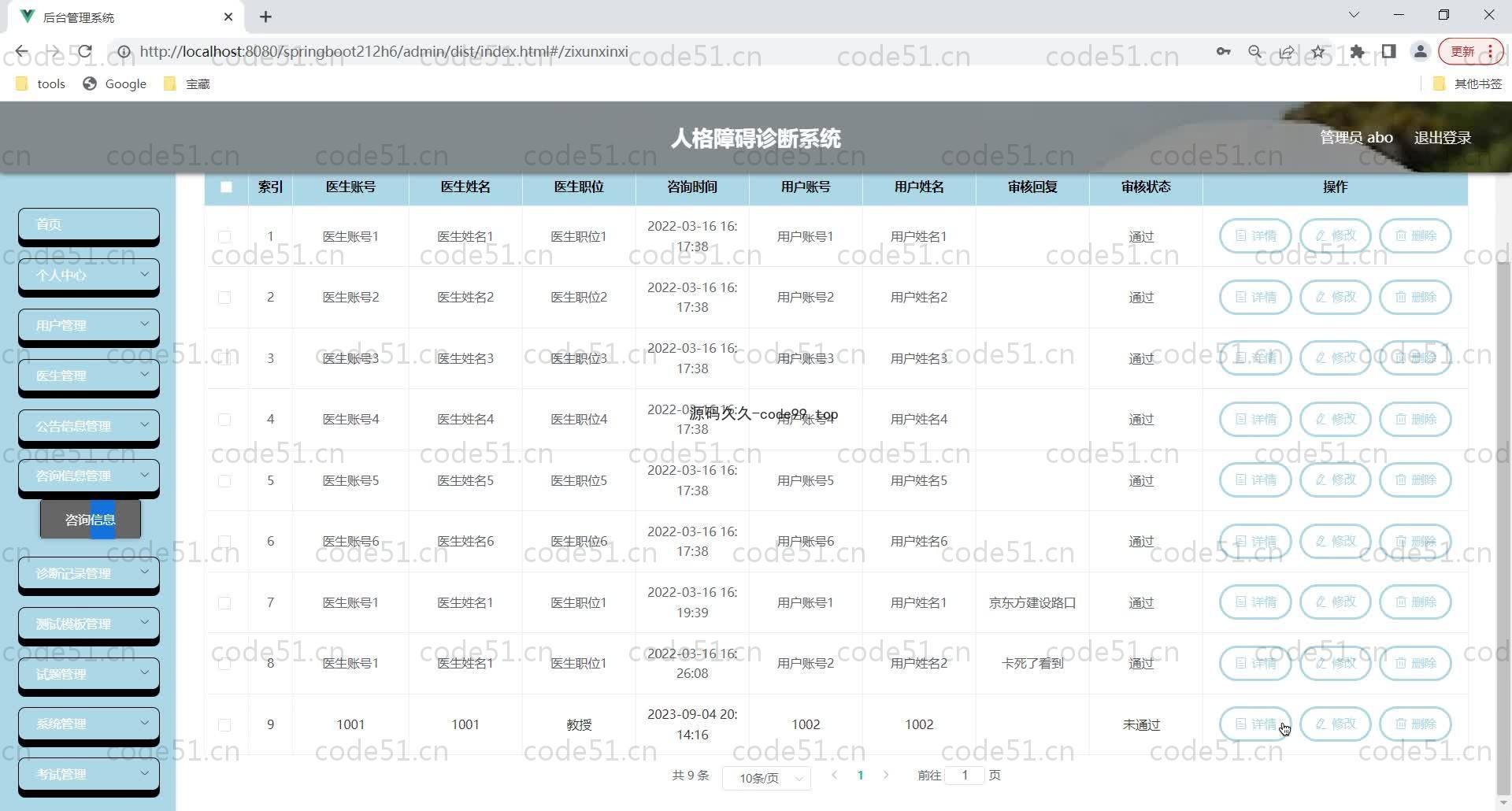Open the 宝藏 bookmark folder
This screenshot has width=1512, height=811.
point(187,83)
